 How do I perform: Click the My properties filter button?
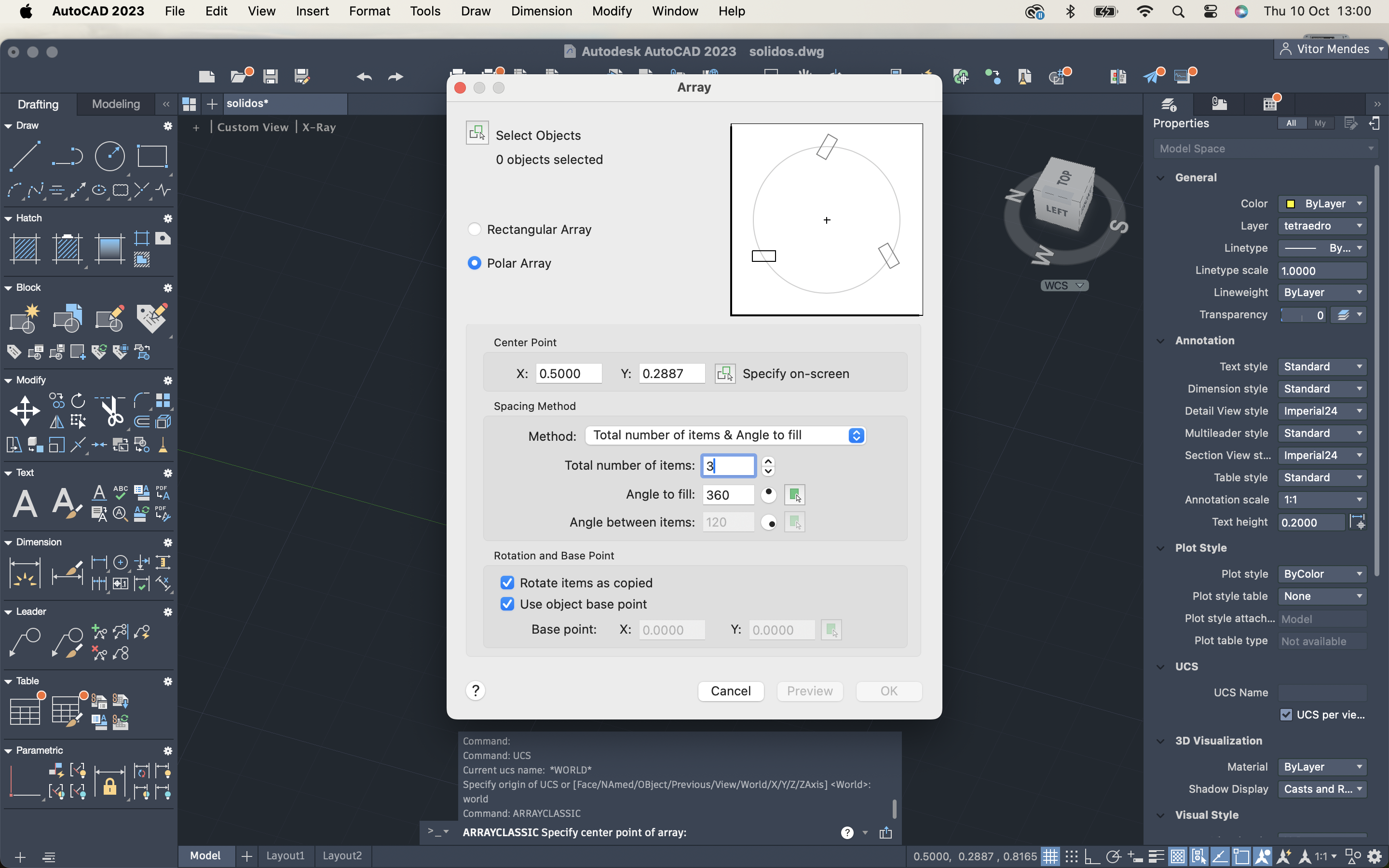(1320, 123)
